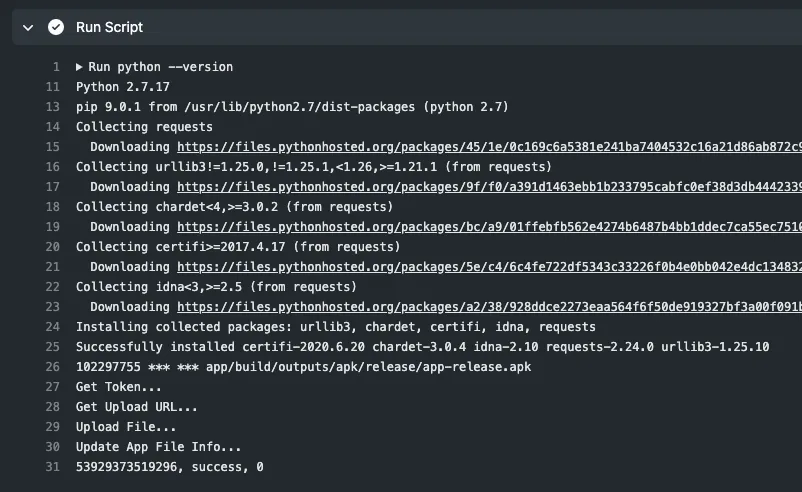Click line number 24
Screen dimensions: 802x492
tap(53, 327)
